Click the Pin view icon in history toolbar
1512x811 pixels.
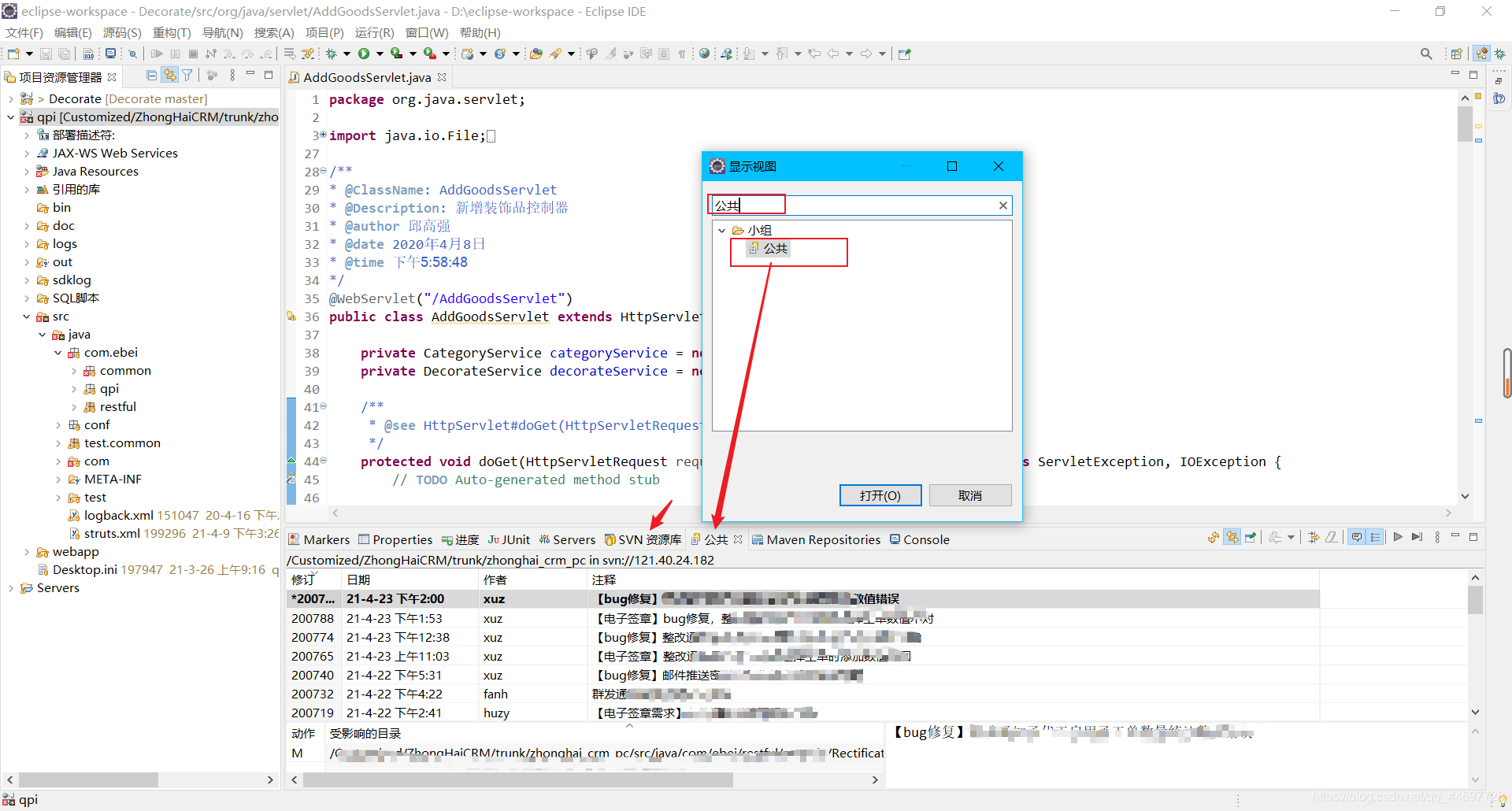[1251, 538]
